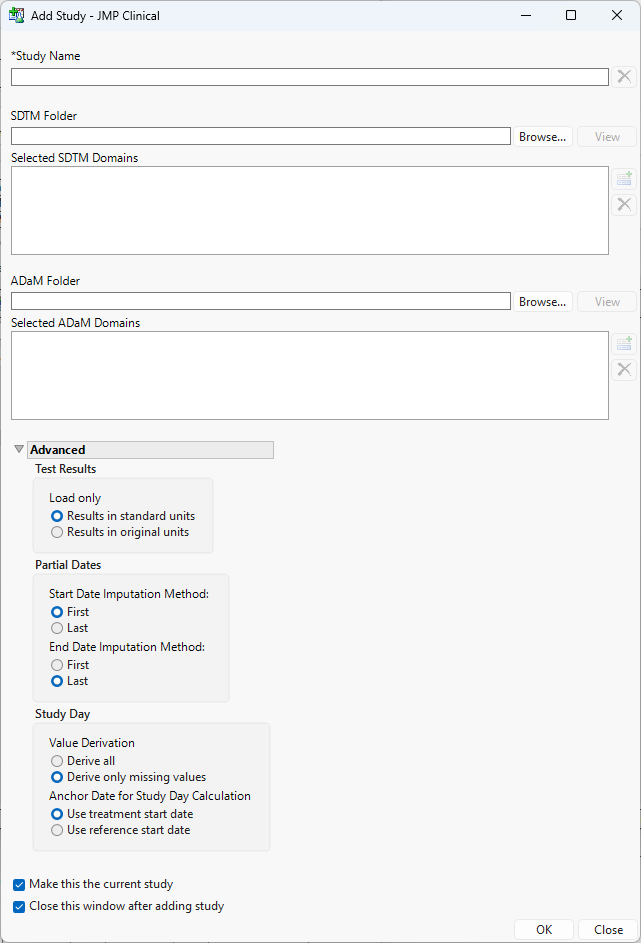
Task: Choose First for End Date Imputation
Action: 57,665
